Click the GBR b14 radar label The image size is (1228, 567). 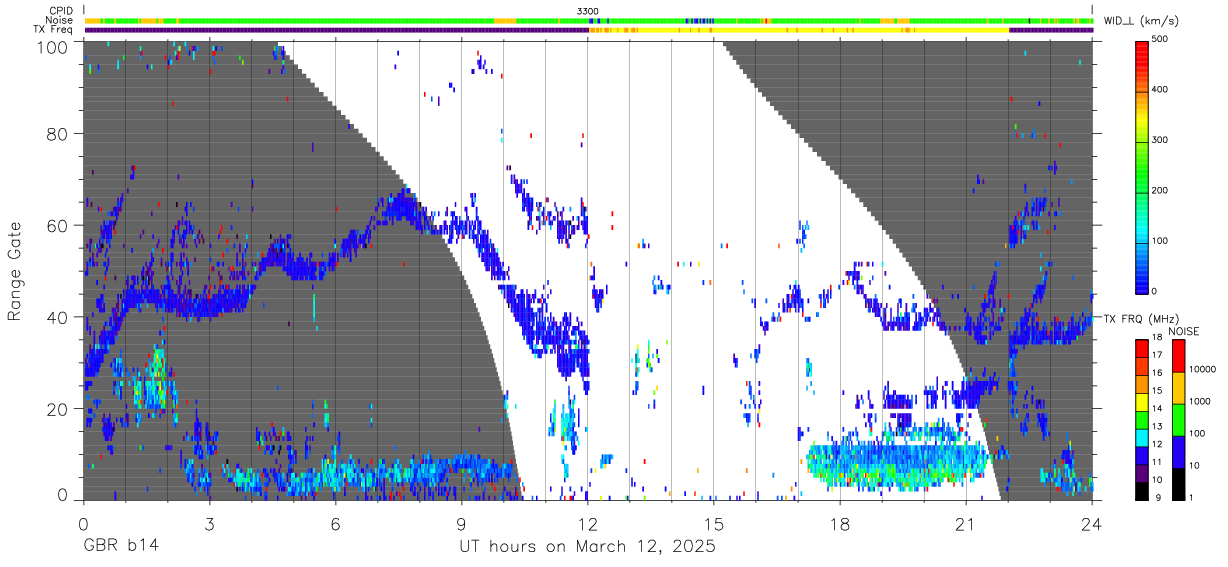(121, 546)
